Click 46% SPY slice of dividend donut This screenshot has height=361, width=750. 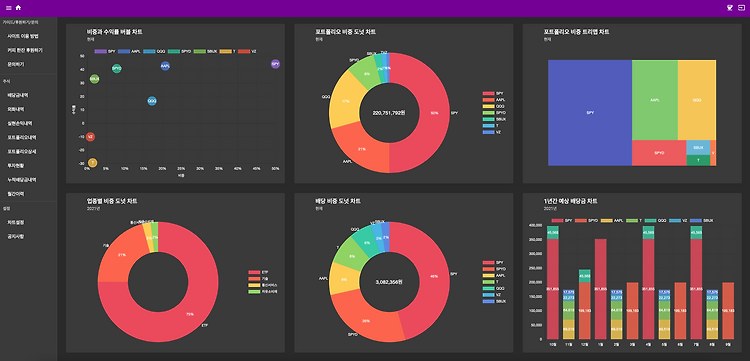pyautogui.click(x=433, y=276)
